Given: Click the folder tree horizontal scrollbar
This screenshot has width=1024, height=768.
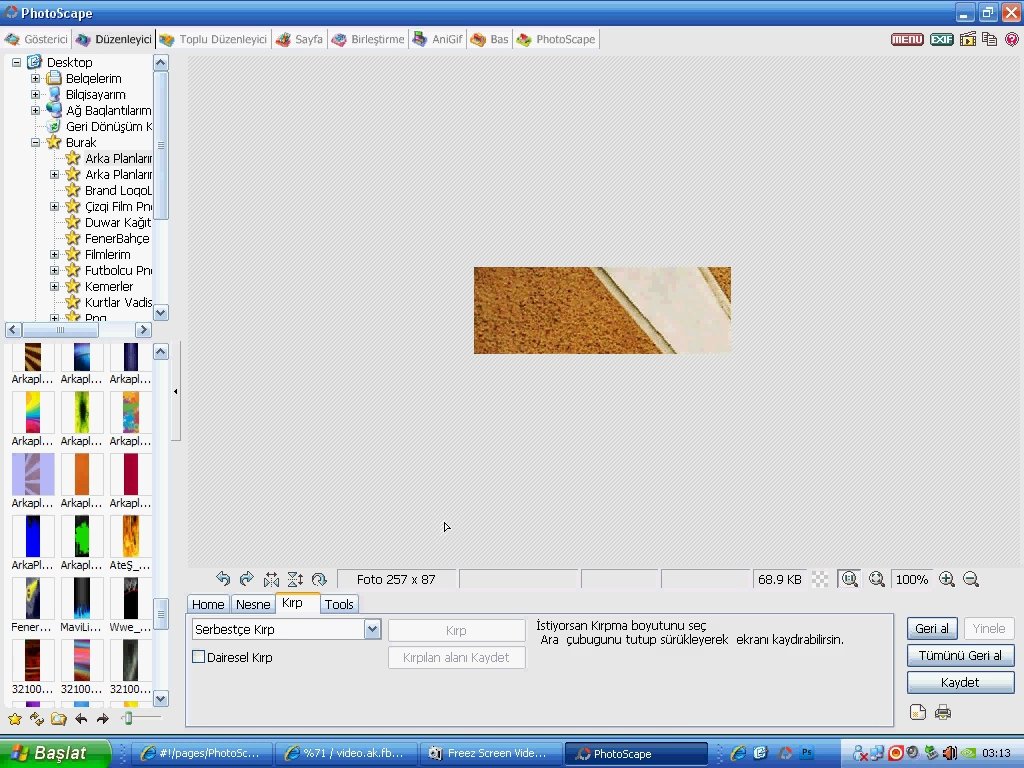Looking at the screenshot, I should pos(60,330).
